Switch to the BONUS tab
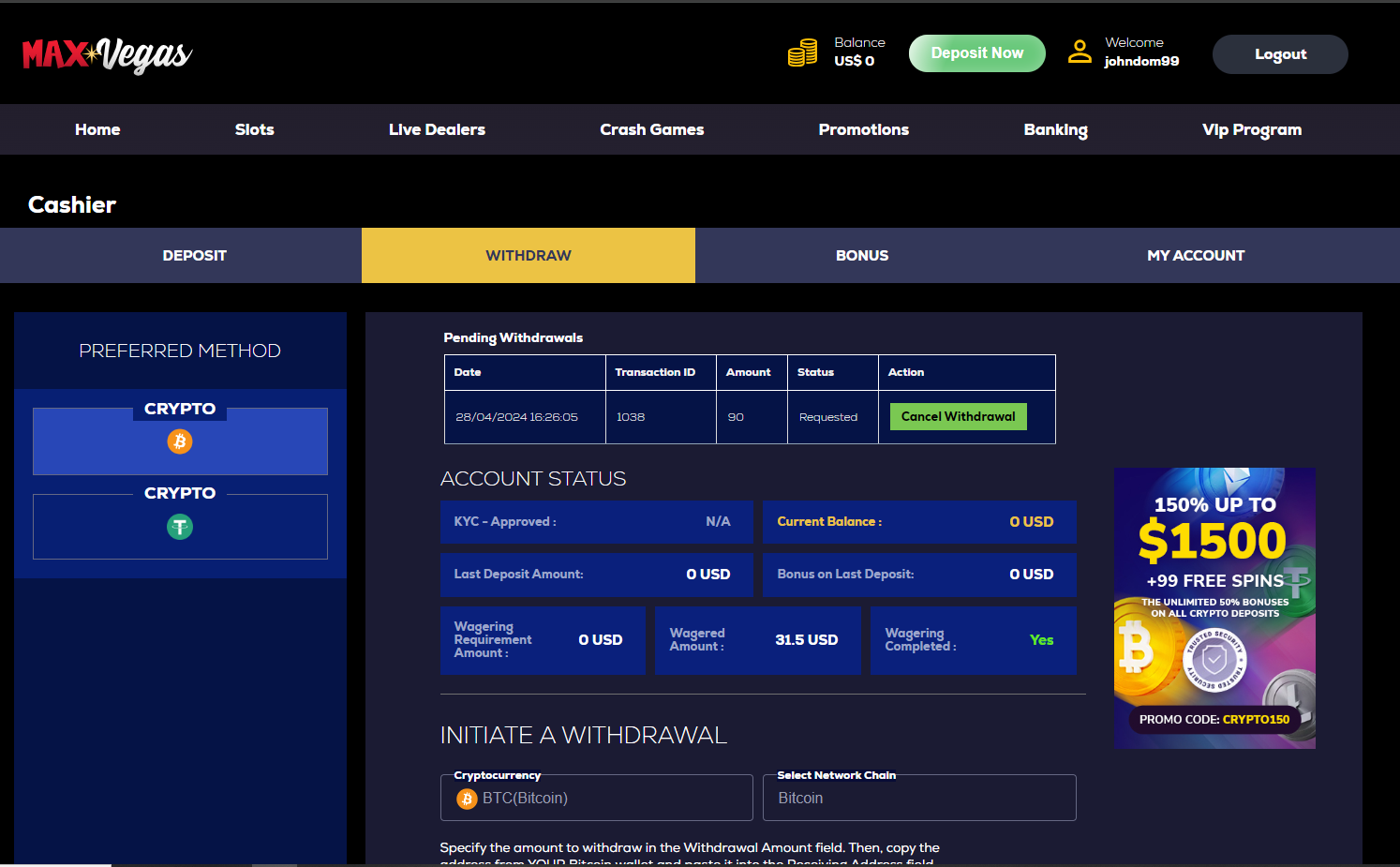 pyautogui.click(x=862, y=255)
